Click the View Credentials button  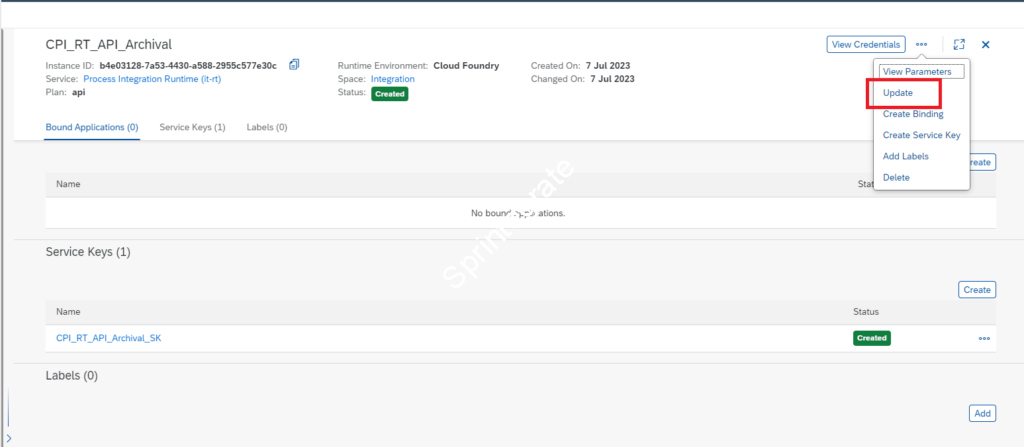[866, 45]
